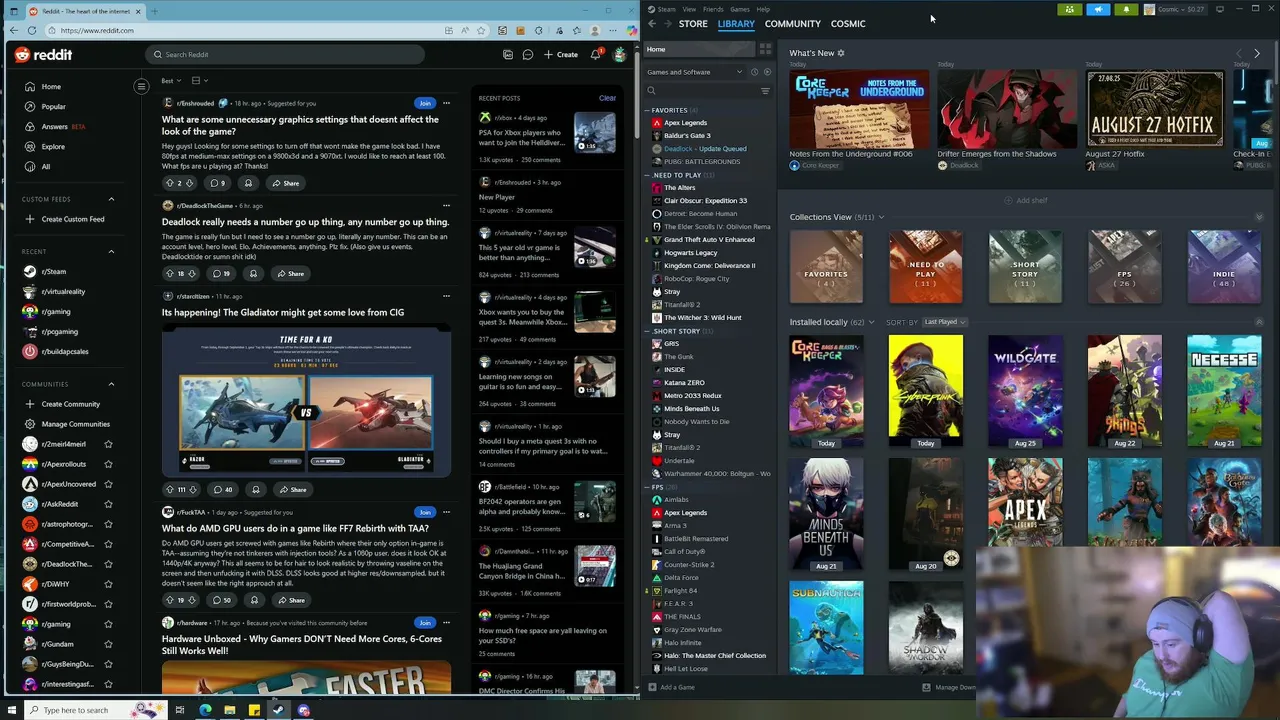Collapse Reddit sidebar with hamburger button

(x=141, y=86)
